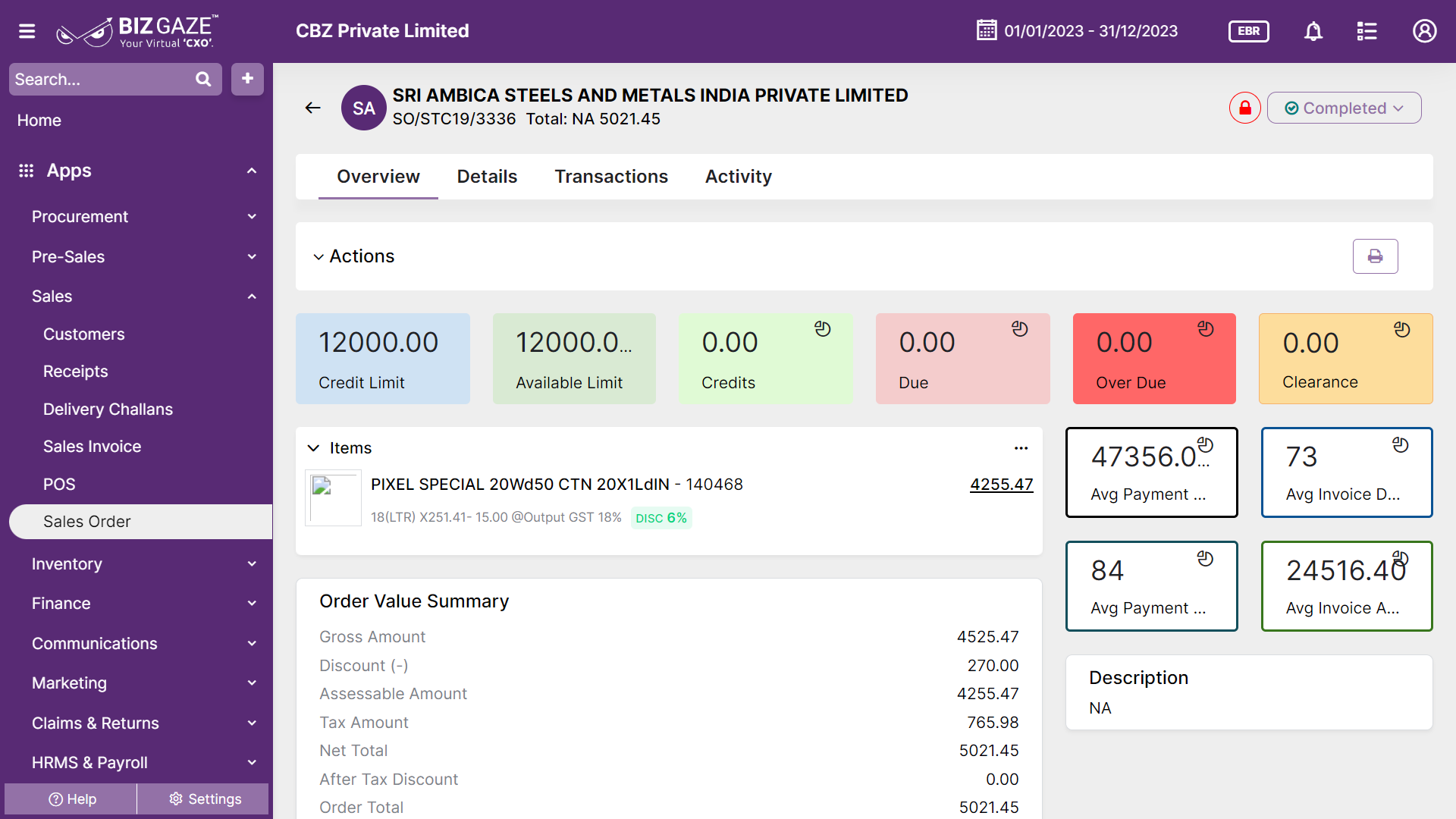Switch to the Overview tab
This screenshot has height=819, width=1456.
tap(378, 177)
